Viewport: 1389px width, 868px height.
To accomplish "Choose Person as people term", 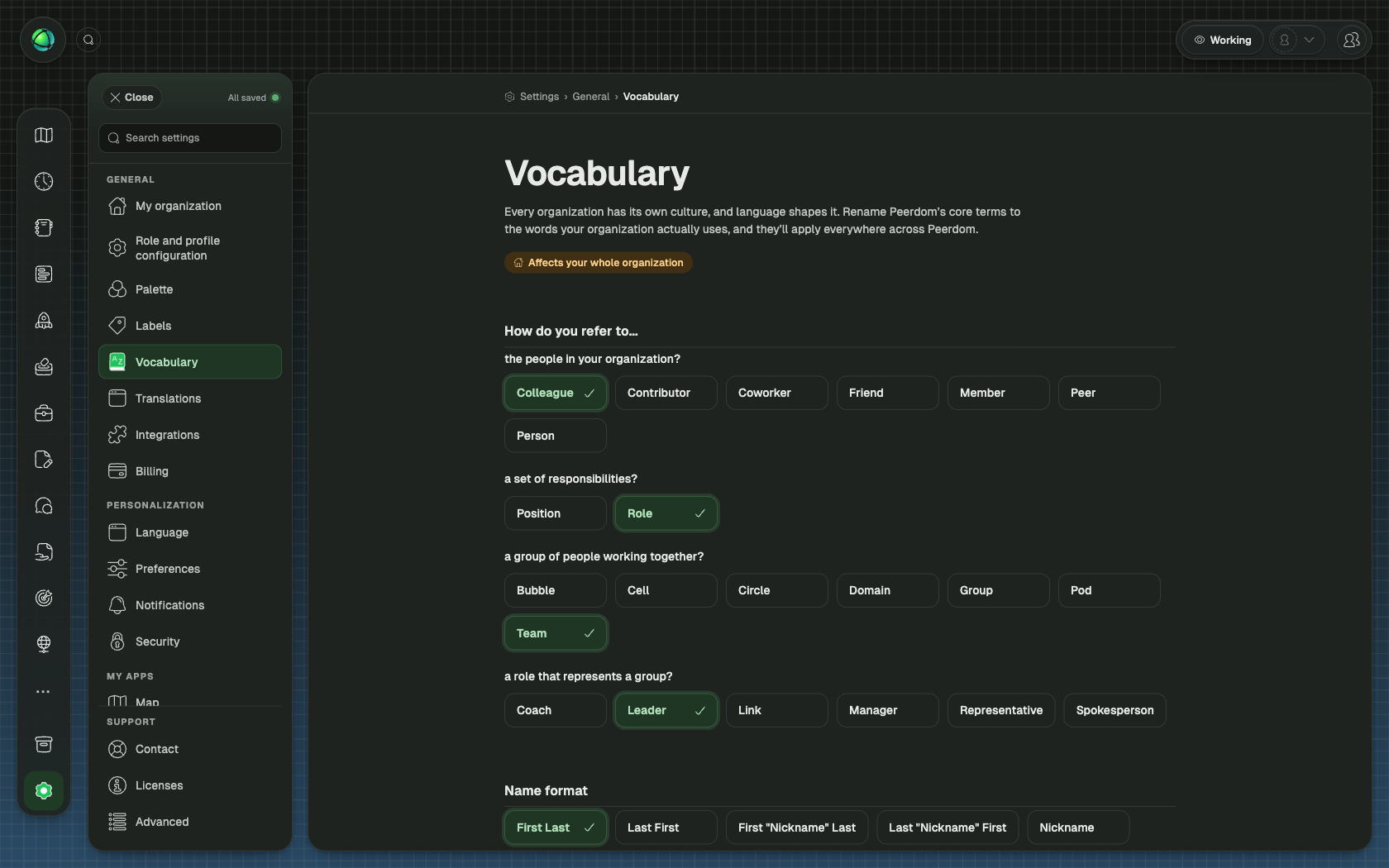I will click(556, 436).
